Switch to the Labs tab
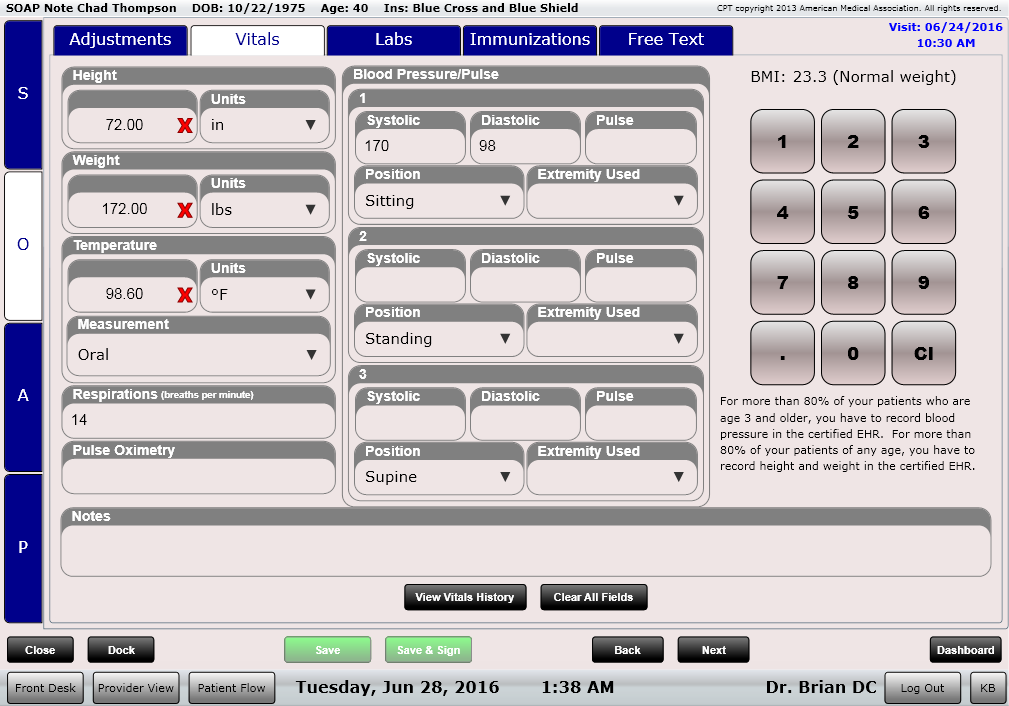1009x706 pixels. point(393,41)
